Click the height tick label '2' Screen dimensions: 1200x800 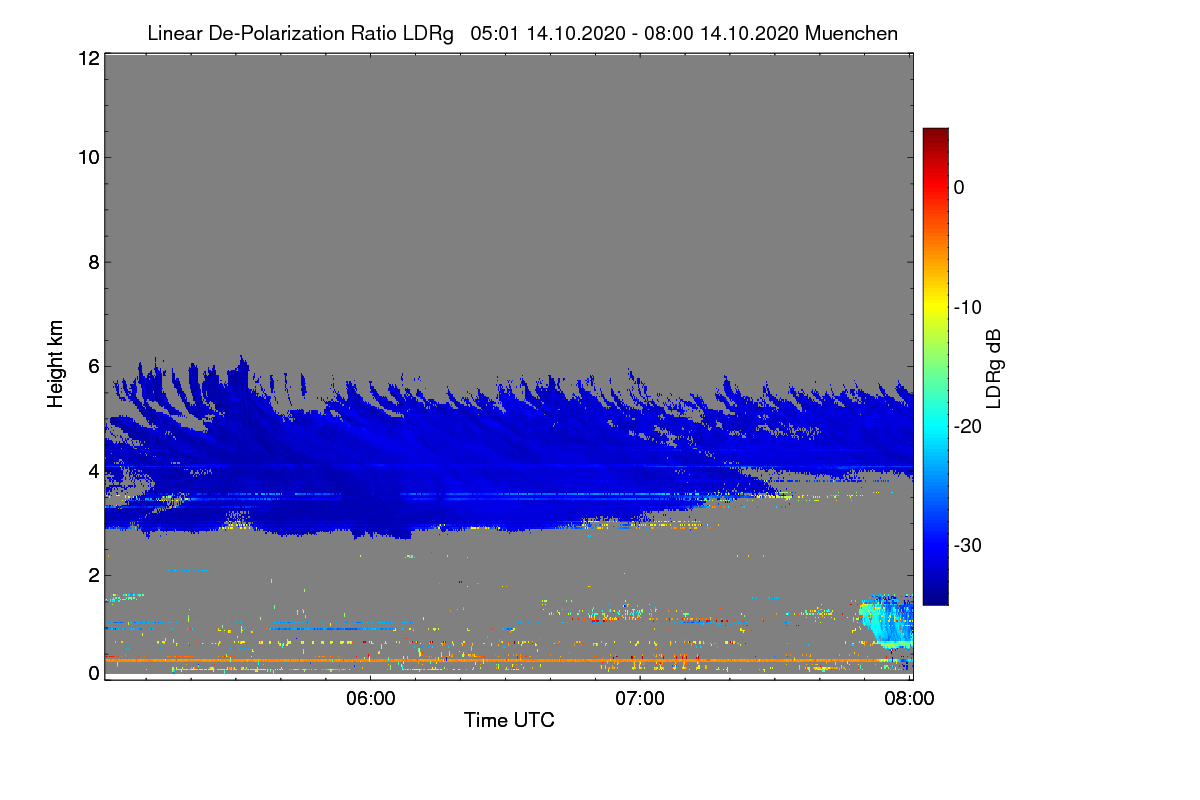pos(92,574)
